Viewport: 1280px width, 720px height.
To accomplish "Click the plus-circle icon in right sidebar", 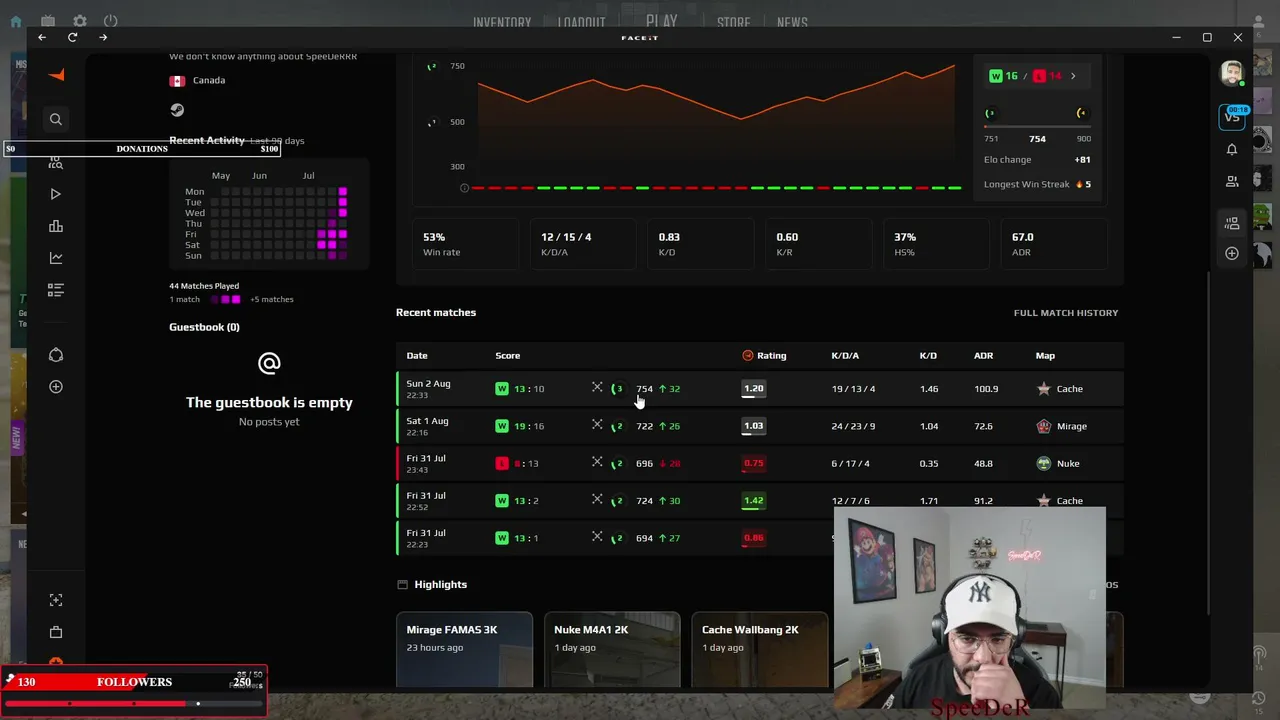I will point(1232,254).
